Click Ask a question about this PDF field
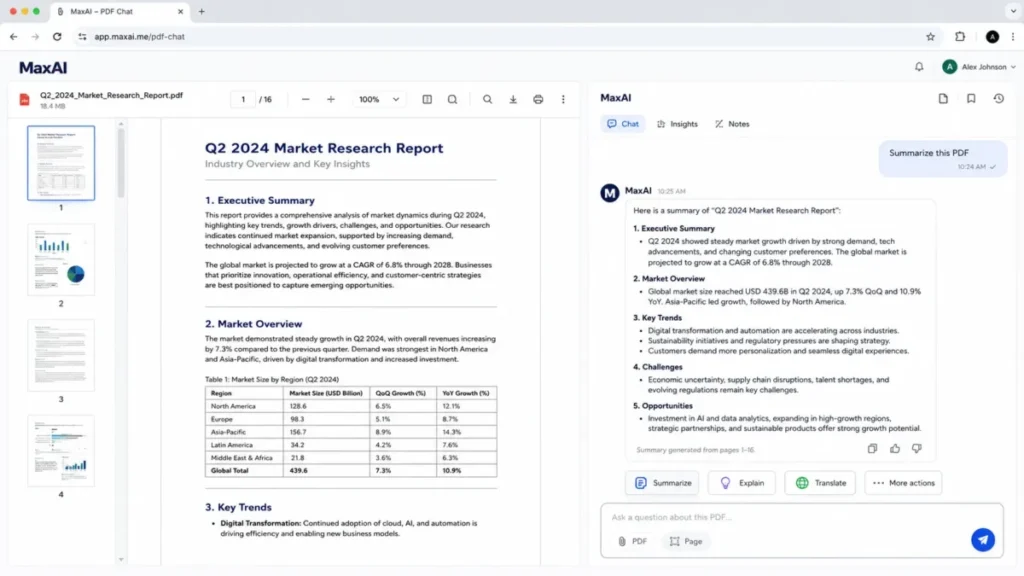Viewport: 1024px width, 576px height. [x=802, y=517]
